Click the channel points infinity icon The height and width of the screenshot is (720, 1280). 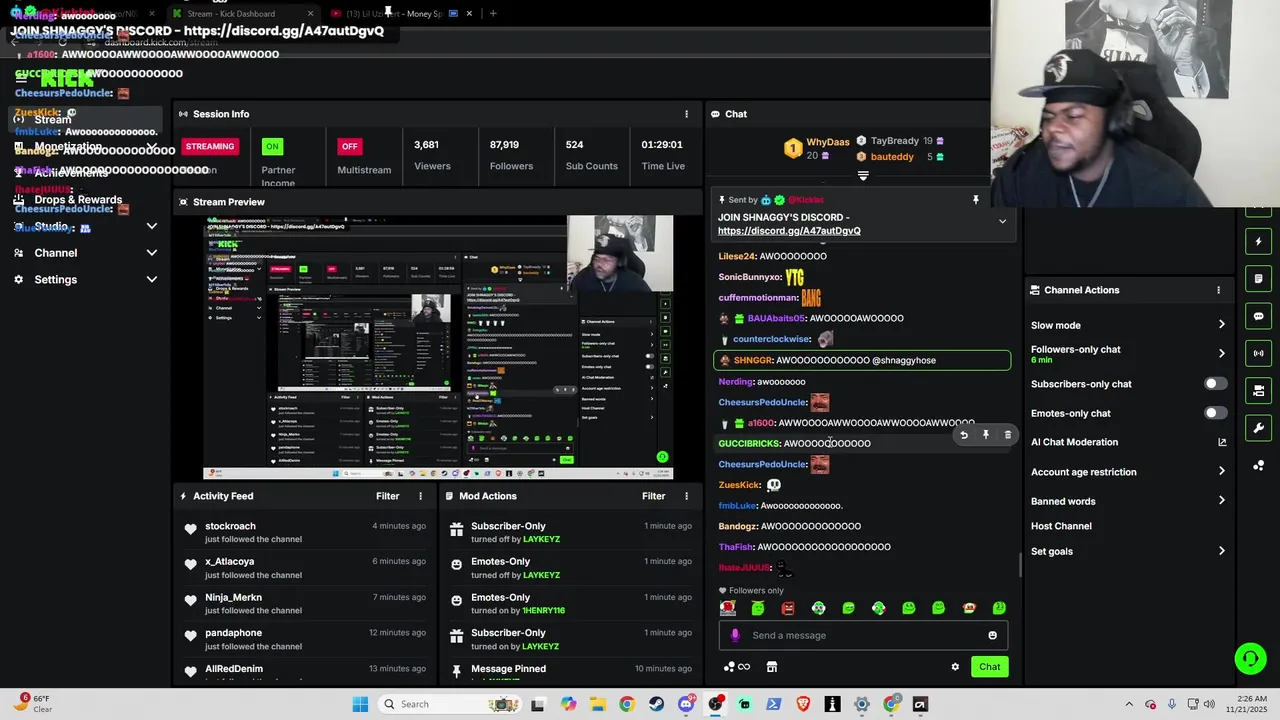pyautogui.click(x=737, y=667)
